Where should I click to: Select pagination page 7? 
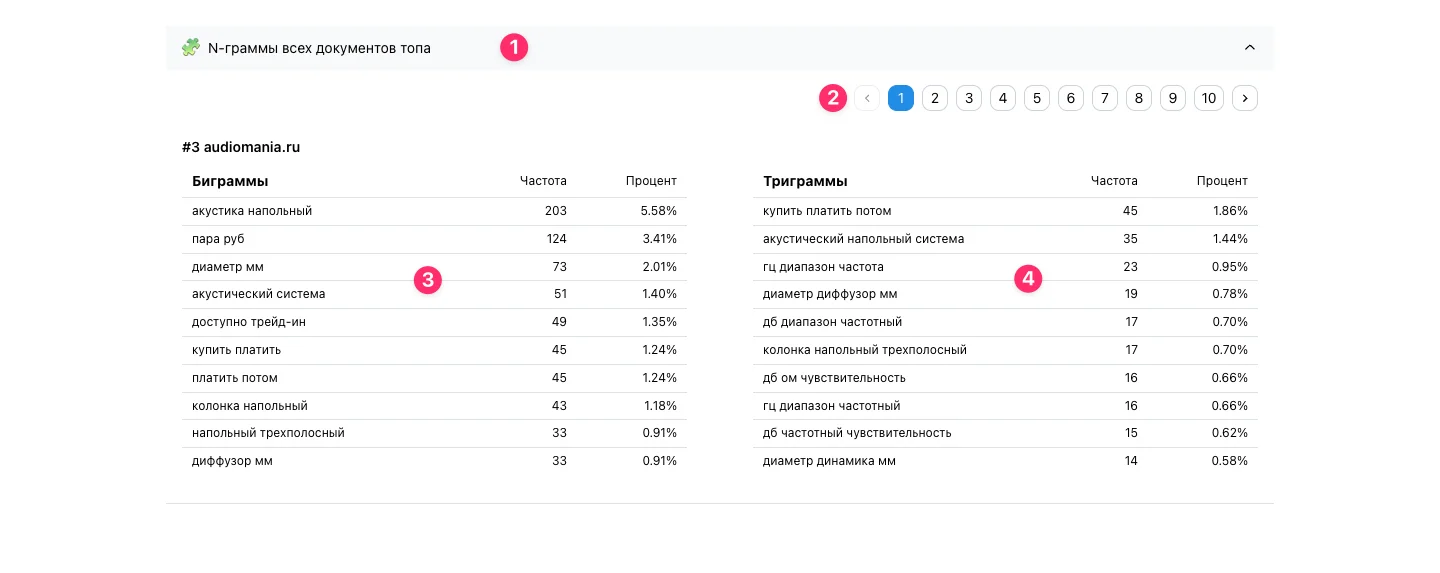[1105, 98]
